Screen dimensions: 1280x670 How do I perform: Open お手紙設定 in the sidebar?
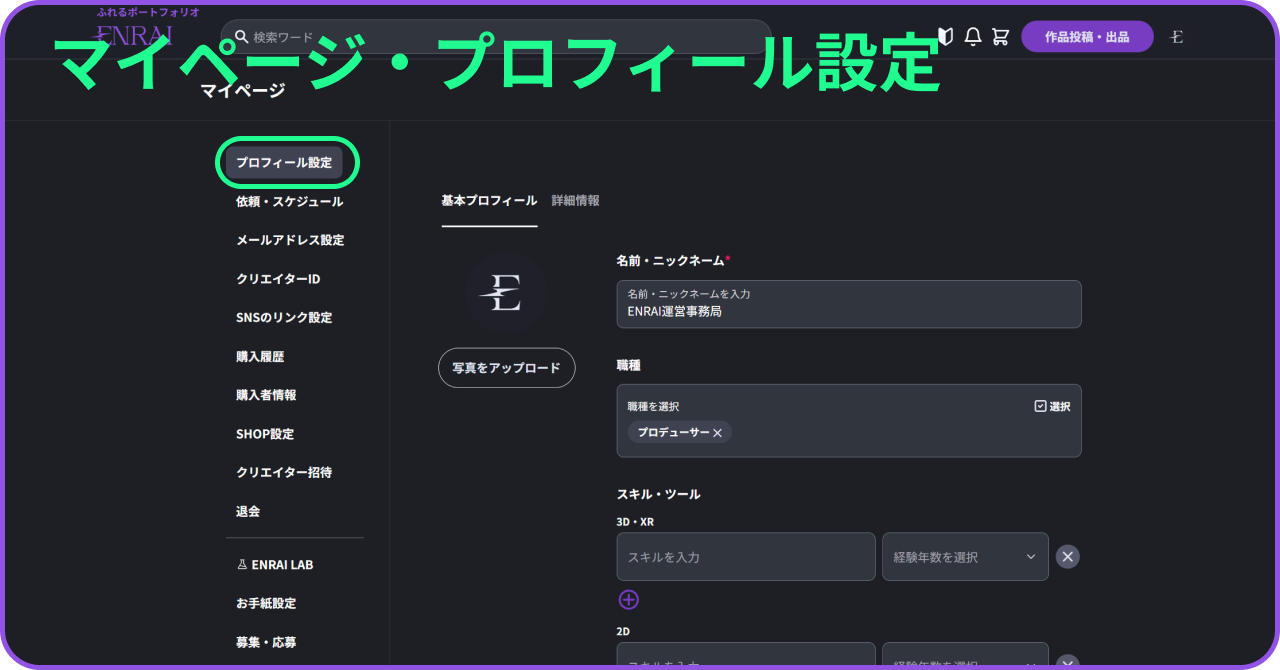(266, 604)
